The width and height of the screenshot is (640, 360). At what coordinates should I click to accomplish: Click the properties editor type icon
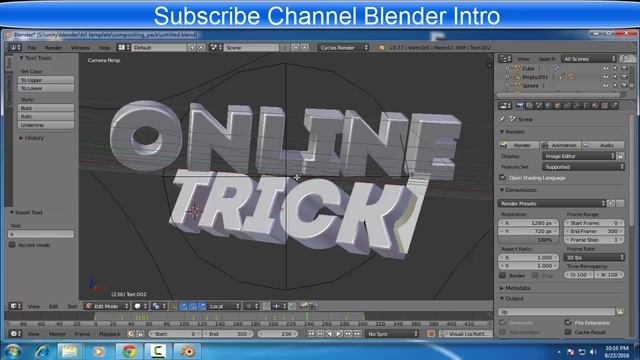click(505, 106)
